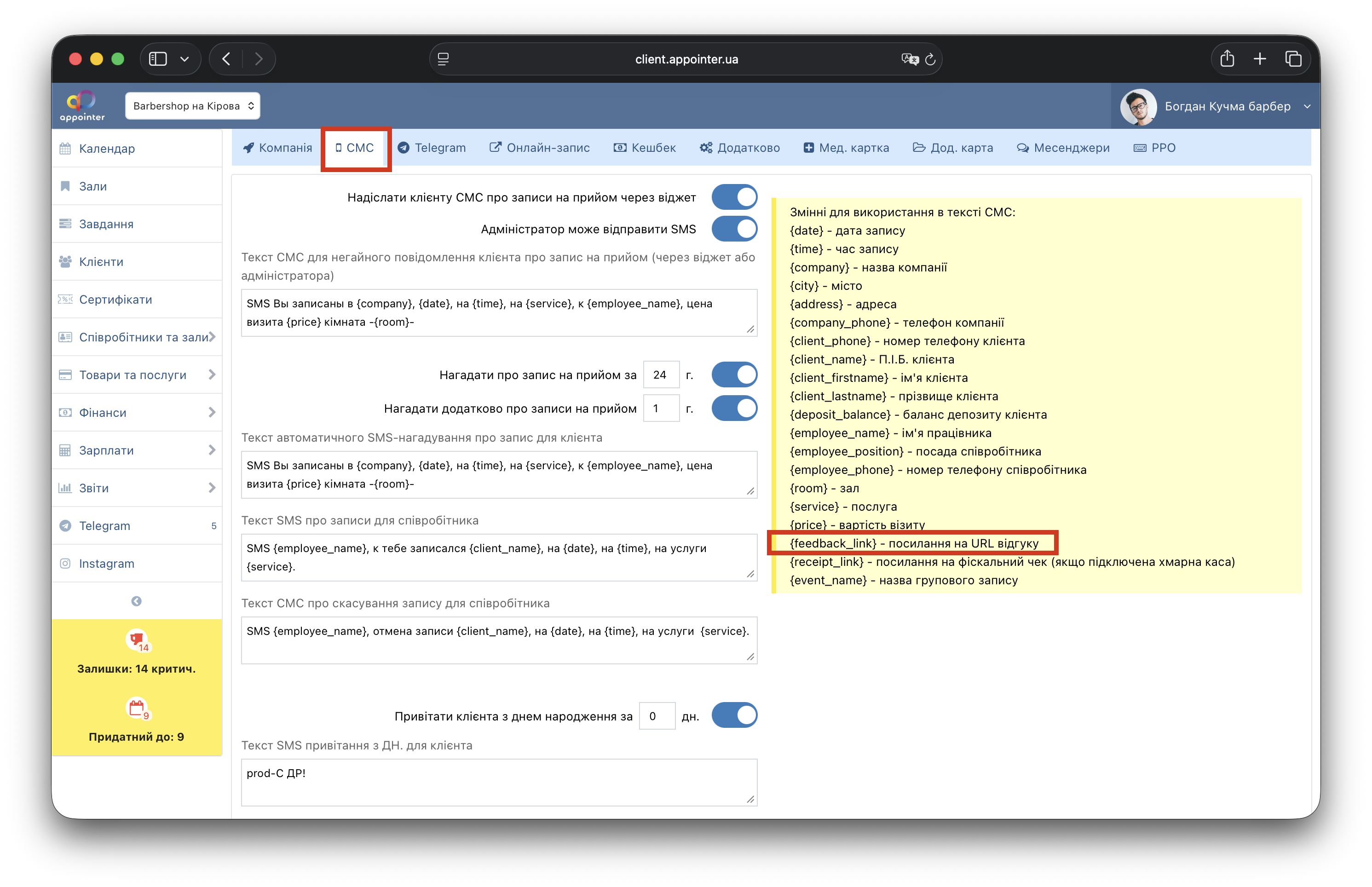Open a new browser tab with plus
1372x887 pixels.
[1260, 59]
